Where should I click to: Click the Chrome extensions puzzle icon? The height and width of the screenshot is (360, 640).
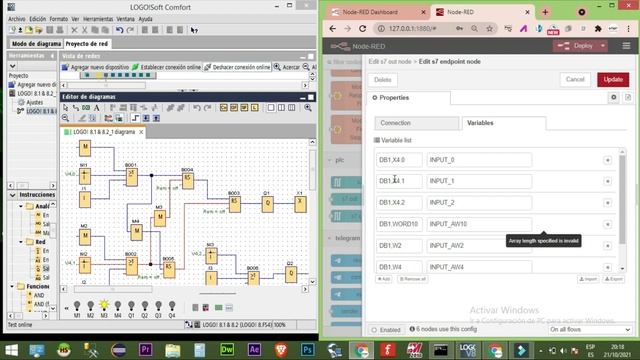(x=598, y=29)
